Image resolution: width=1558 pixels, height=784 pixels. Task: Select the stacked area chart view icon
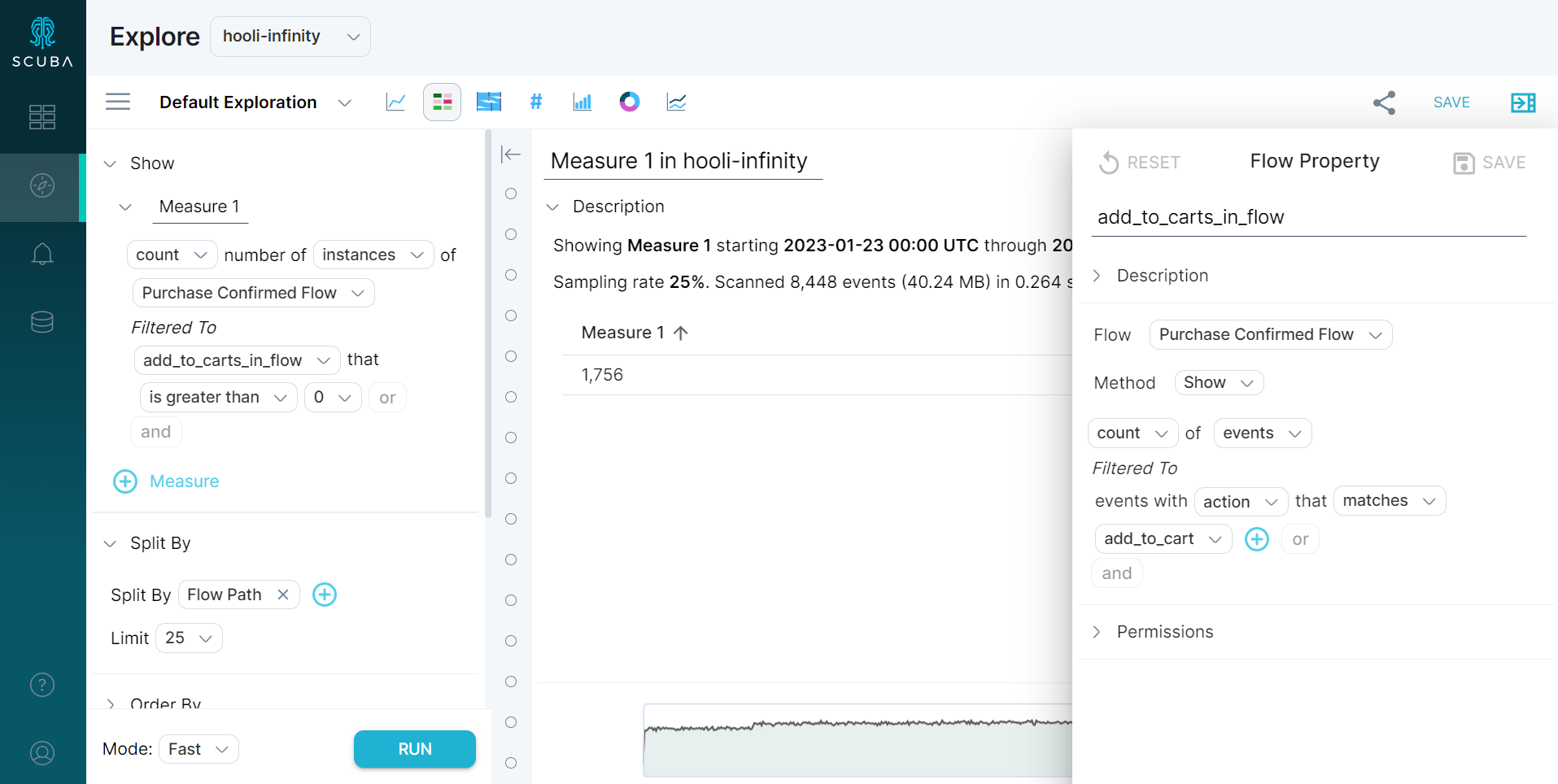676,102
